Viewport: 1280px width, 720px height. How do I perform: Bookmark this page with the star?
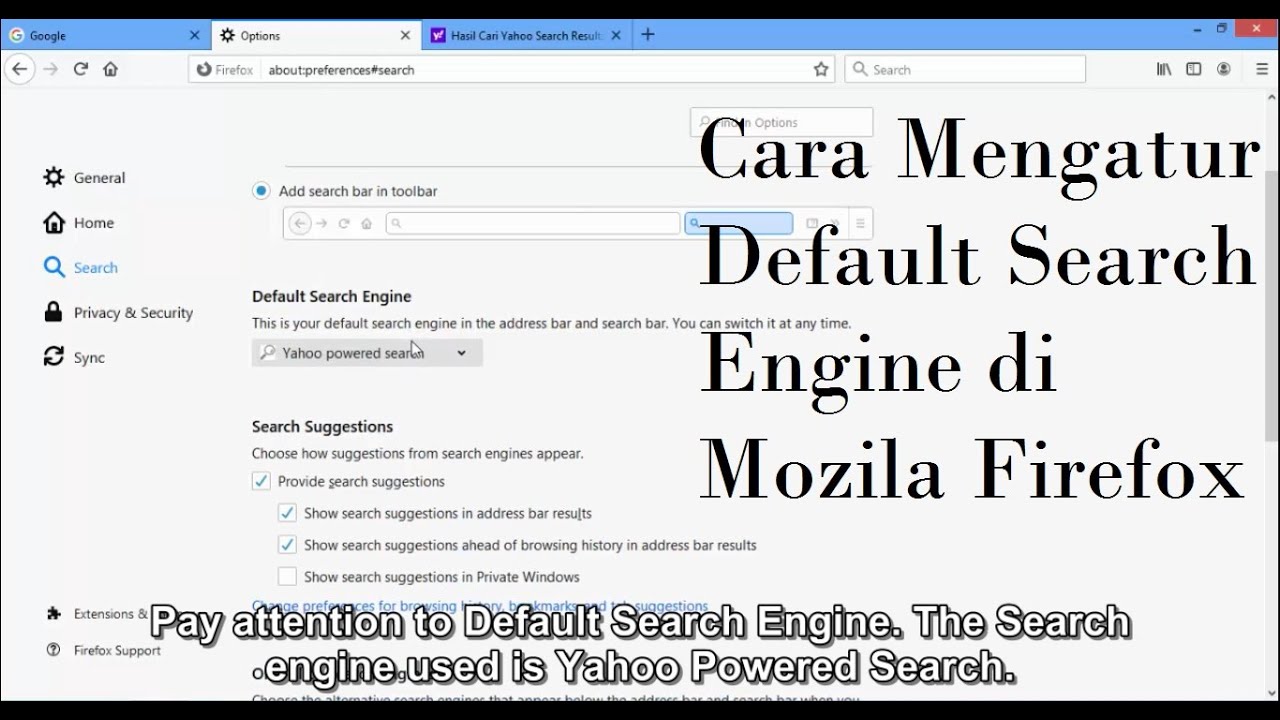(821, 69)
